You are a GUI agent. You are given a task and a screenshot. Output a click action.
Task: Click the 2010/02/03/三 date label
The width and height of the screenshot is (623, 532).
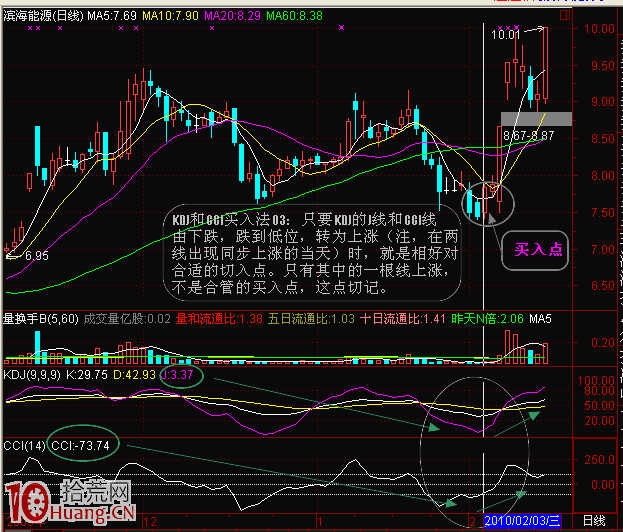click(522, 521)
